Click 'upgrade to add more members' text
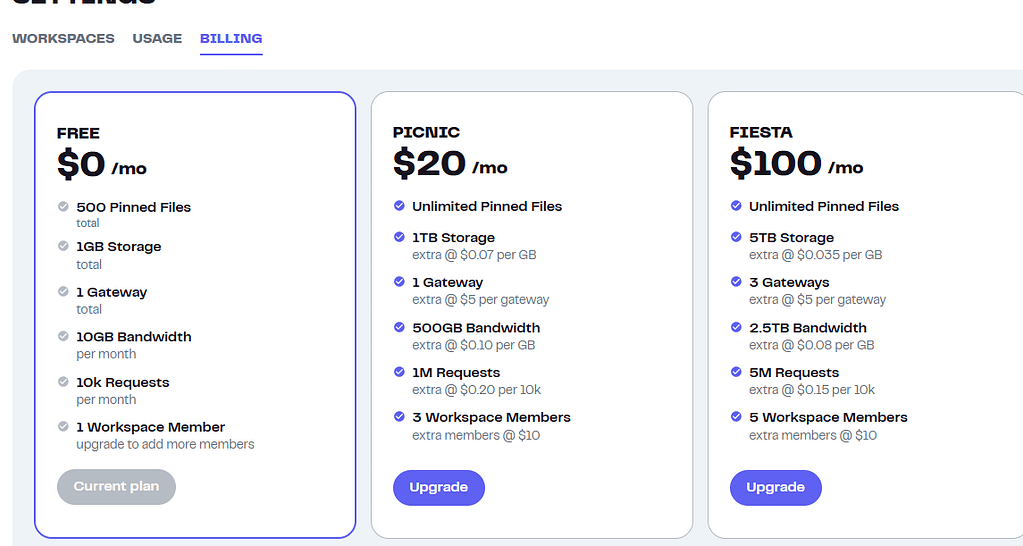Image resolution: width=1023 pixels, height=546 pixels. coord(165,444)
